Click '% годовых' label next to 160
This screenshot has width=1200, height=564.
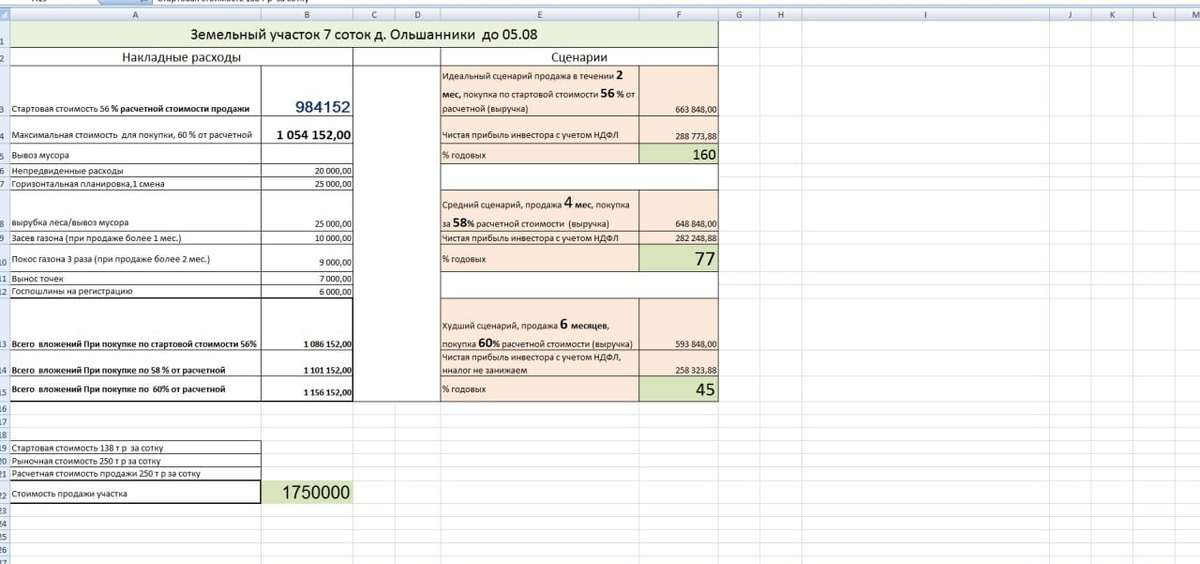pos(539,154)
